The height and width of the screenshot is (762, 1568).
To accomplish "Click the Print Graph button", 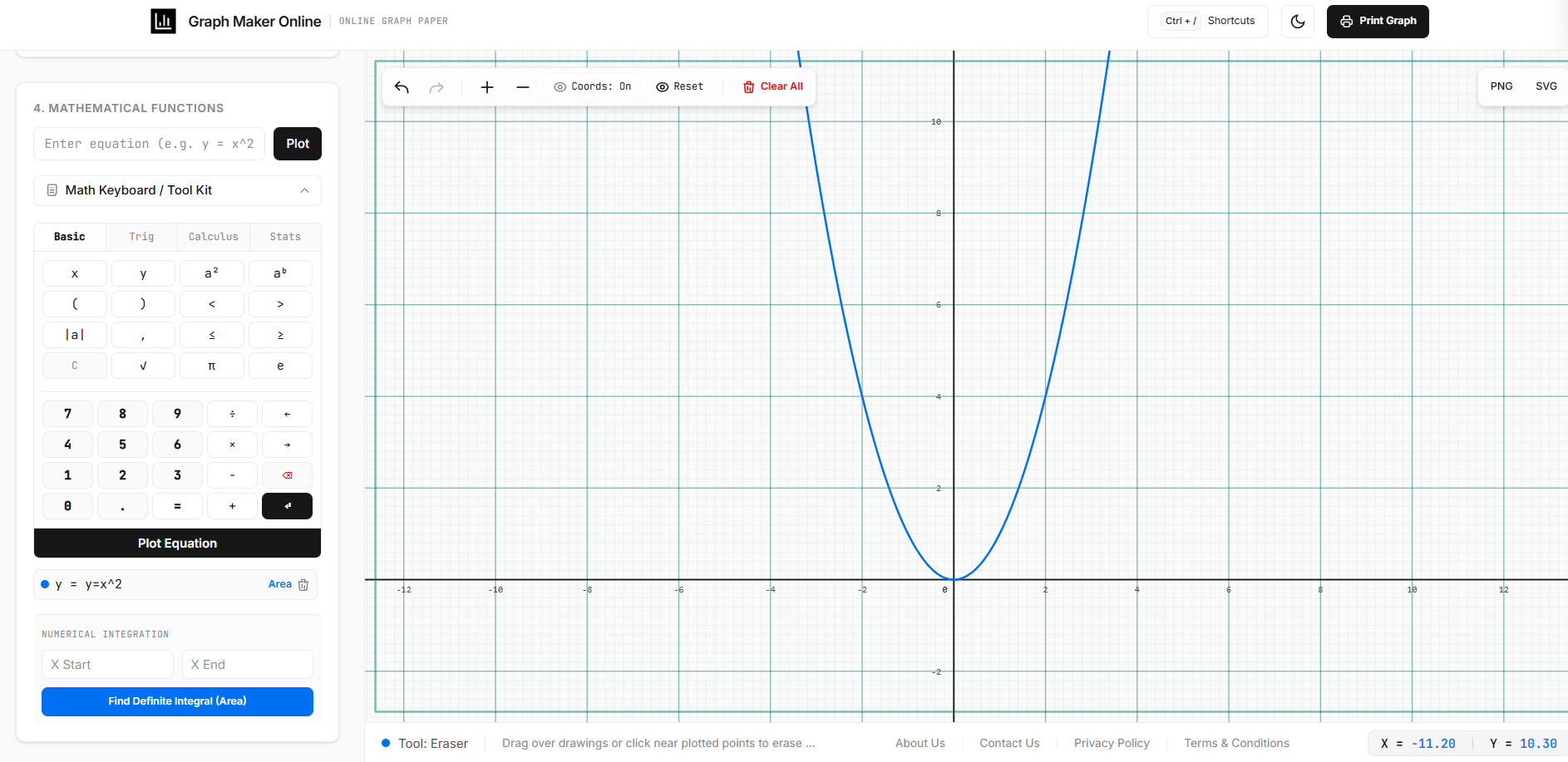I will click(x=1378, y=22).
